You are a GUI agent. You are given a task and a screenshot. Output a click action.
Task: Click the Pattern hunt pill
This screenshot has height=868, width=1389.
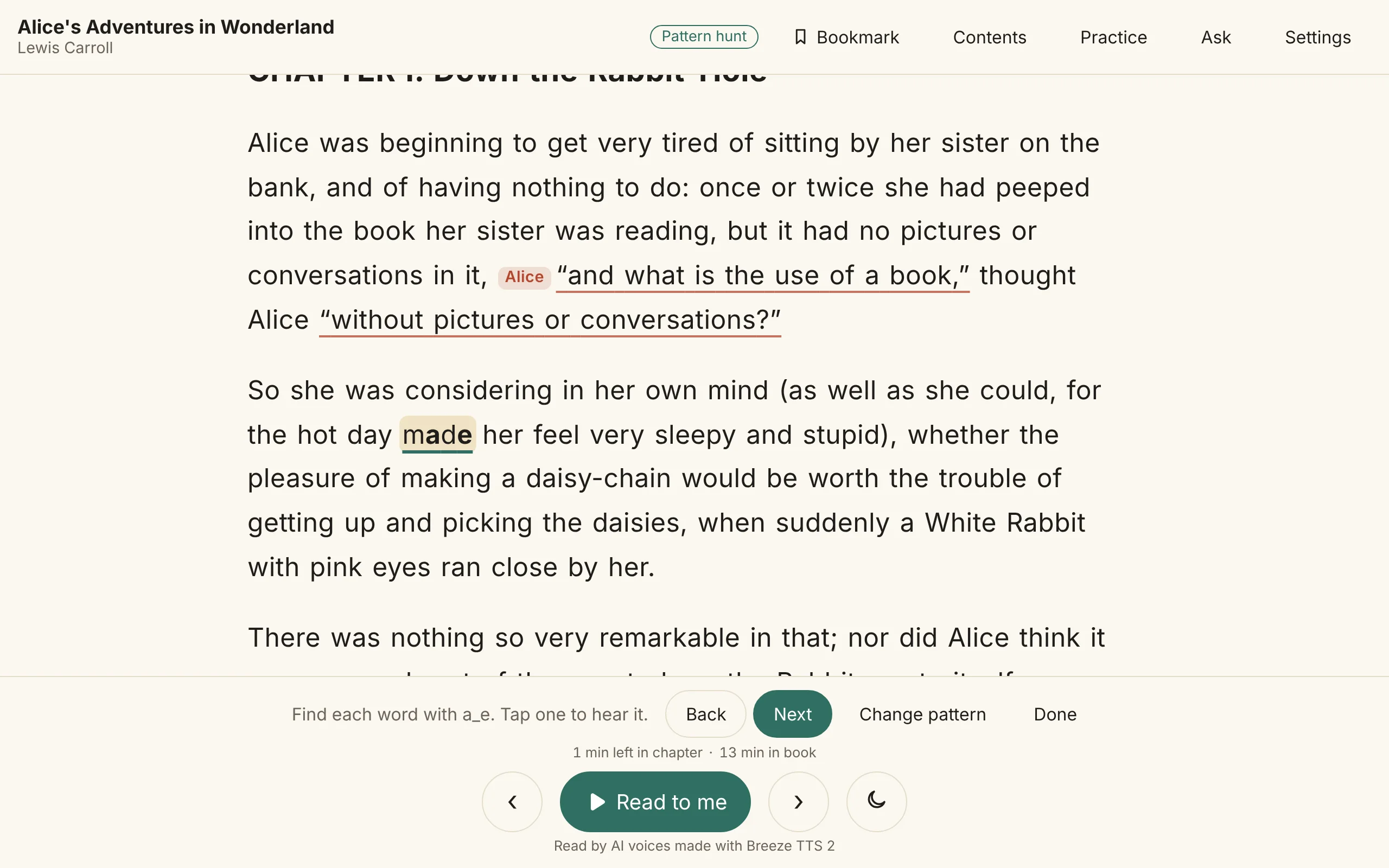click(x=704, y=37)
